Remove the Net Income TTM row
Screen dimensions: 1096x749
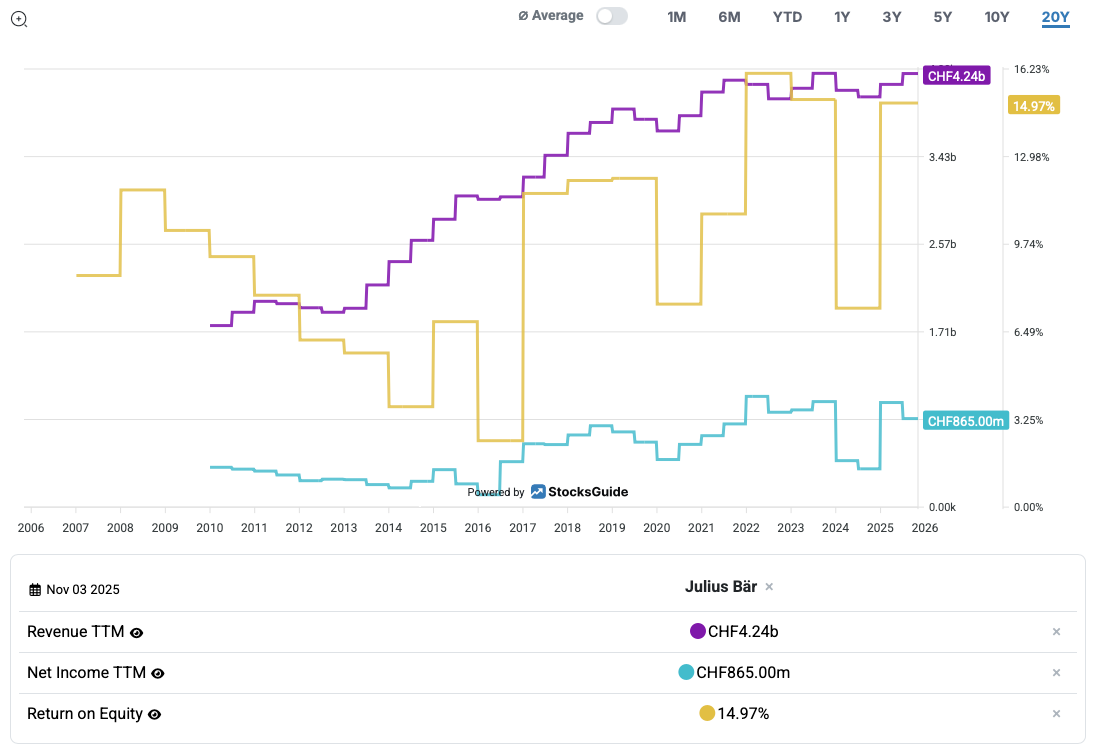tap(1056, 673)
